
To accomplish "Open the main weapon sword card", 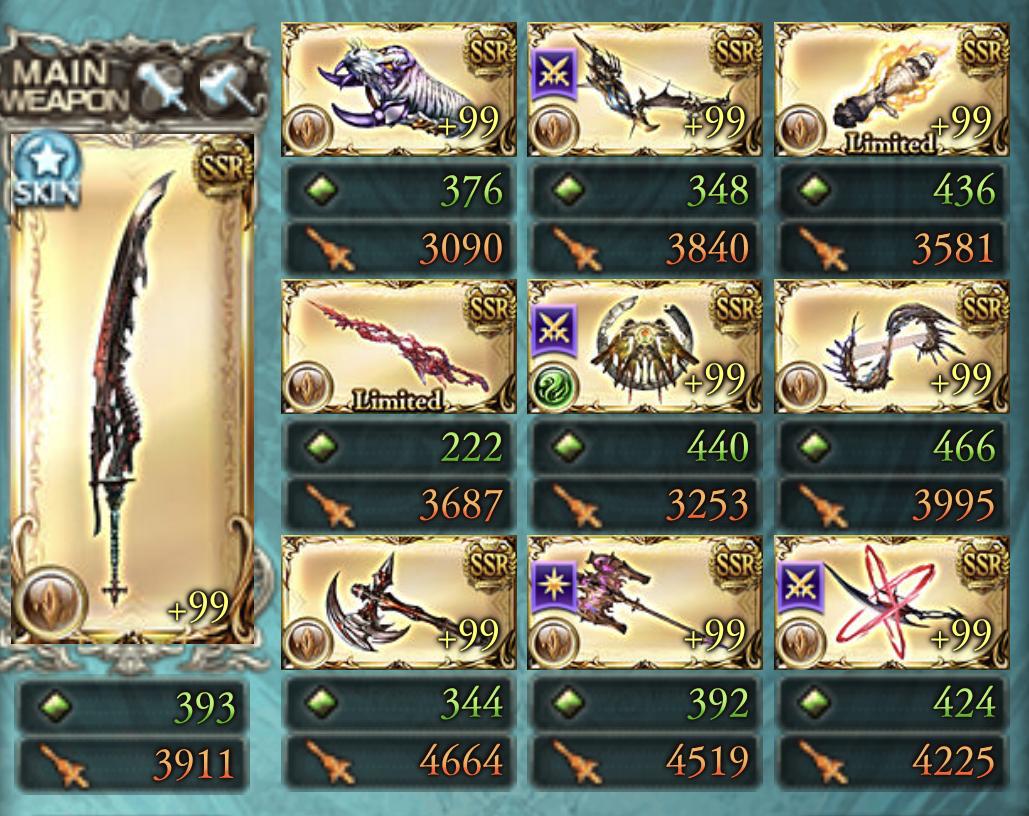I will click(133, 389).
